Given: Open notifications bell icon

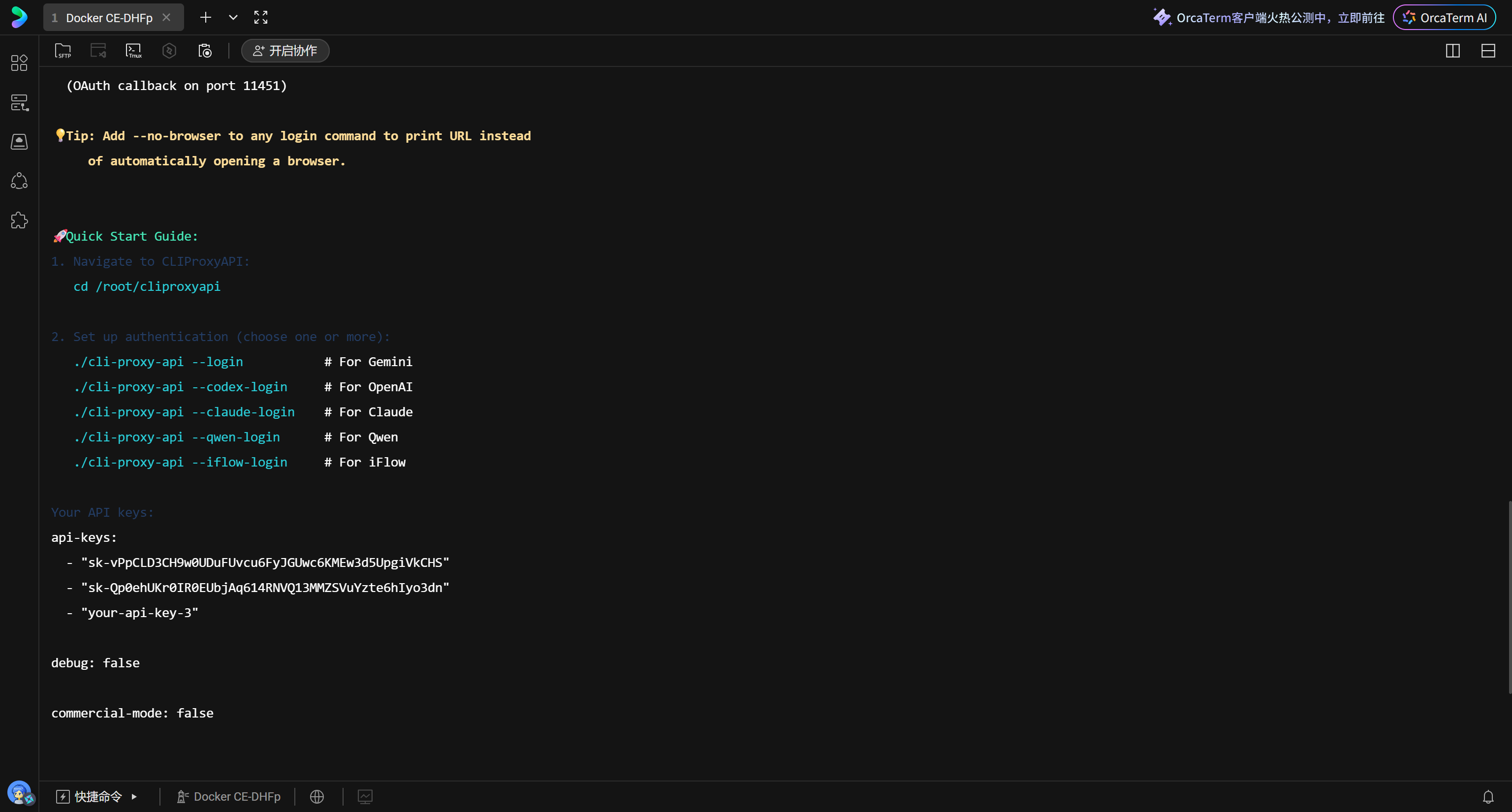Looking at the screenshot, I should (1488, 797).
